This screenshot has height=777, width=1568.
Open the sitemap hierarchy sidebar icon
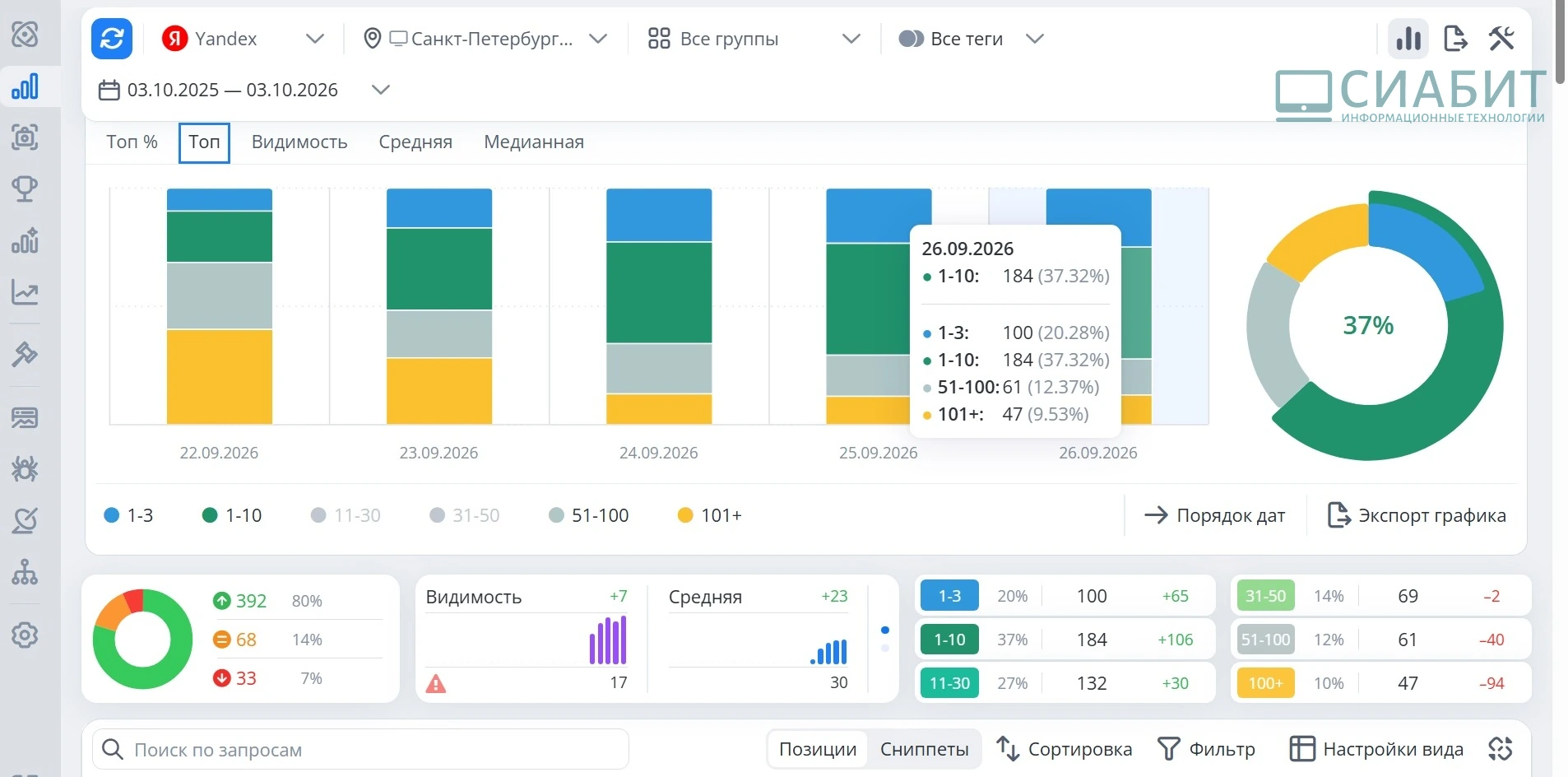point(25,572)
